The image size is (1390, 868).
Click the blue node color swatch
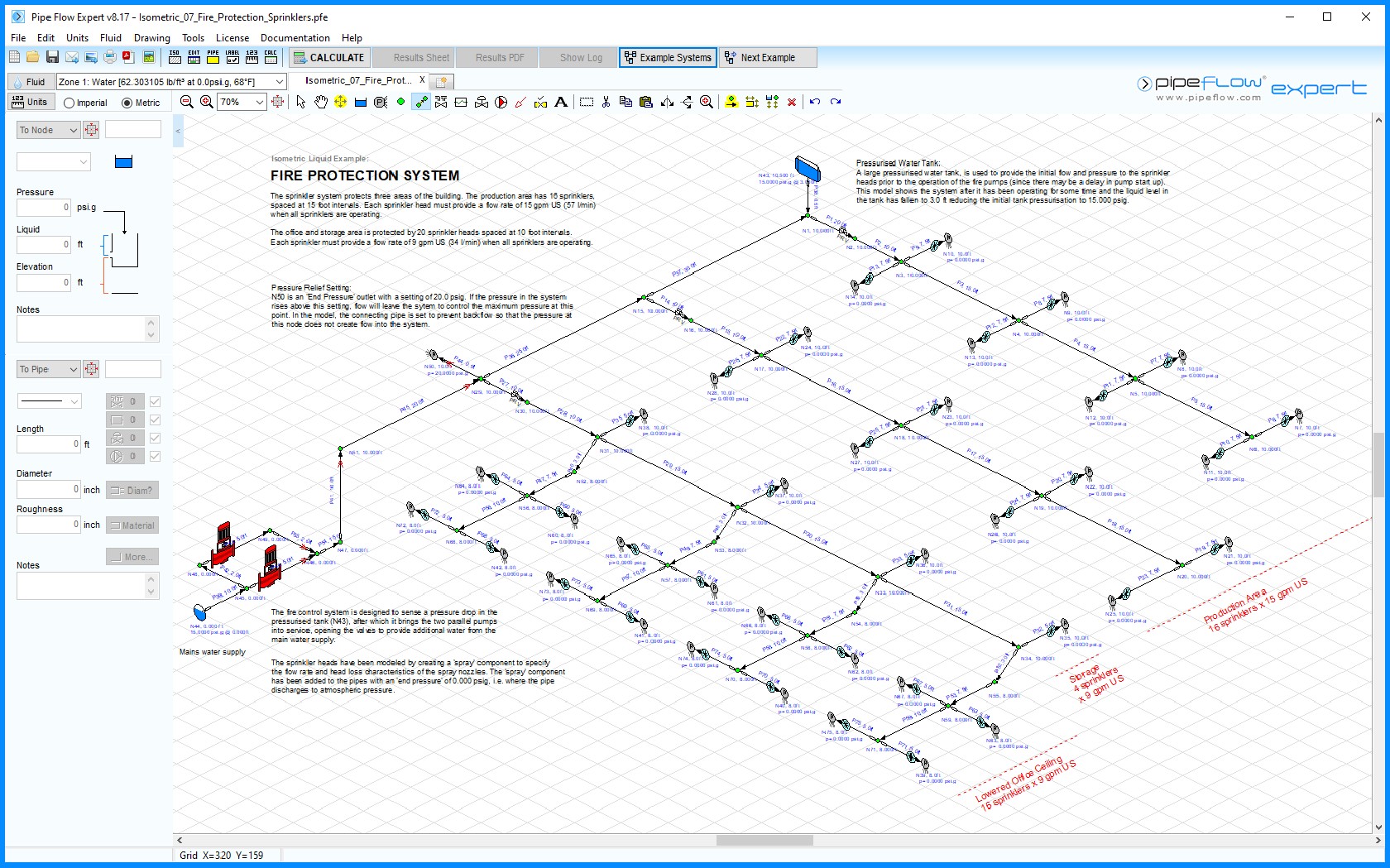123,162
